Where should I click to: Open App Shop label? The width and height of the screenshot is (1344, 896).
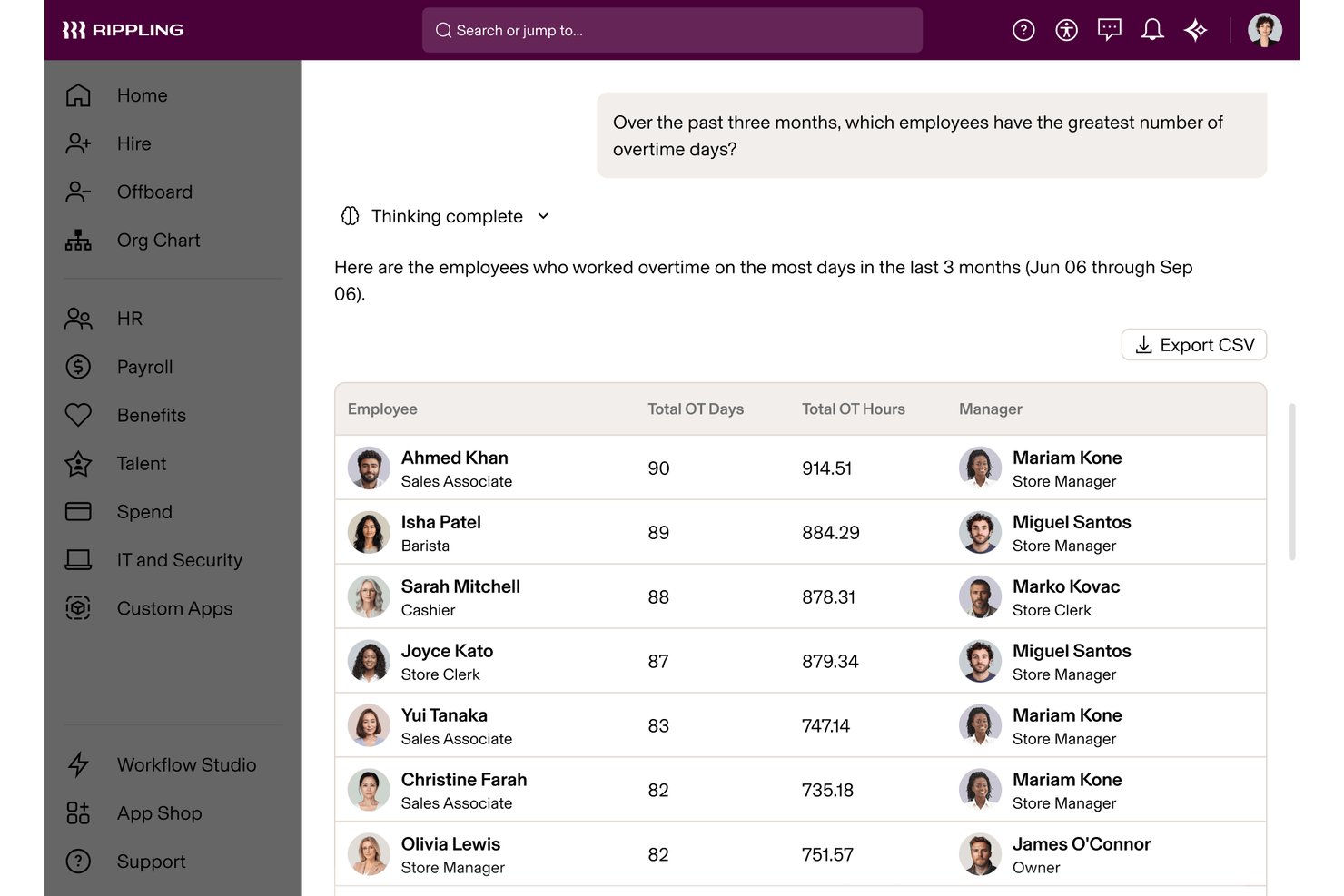point(160,812)
